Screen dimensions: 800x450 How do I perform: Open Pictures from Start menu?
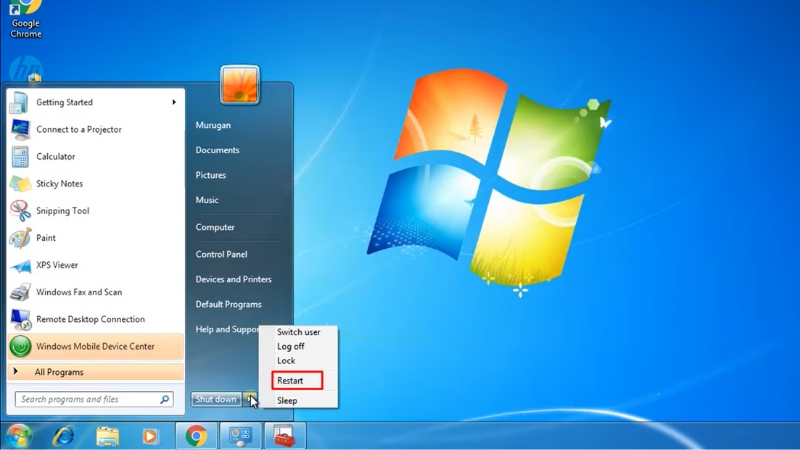pyautogui.click(x=211, y=175)
